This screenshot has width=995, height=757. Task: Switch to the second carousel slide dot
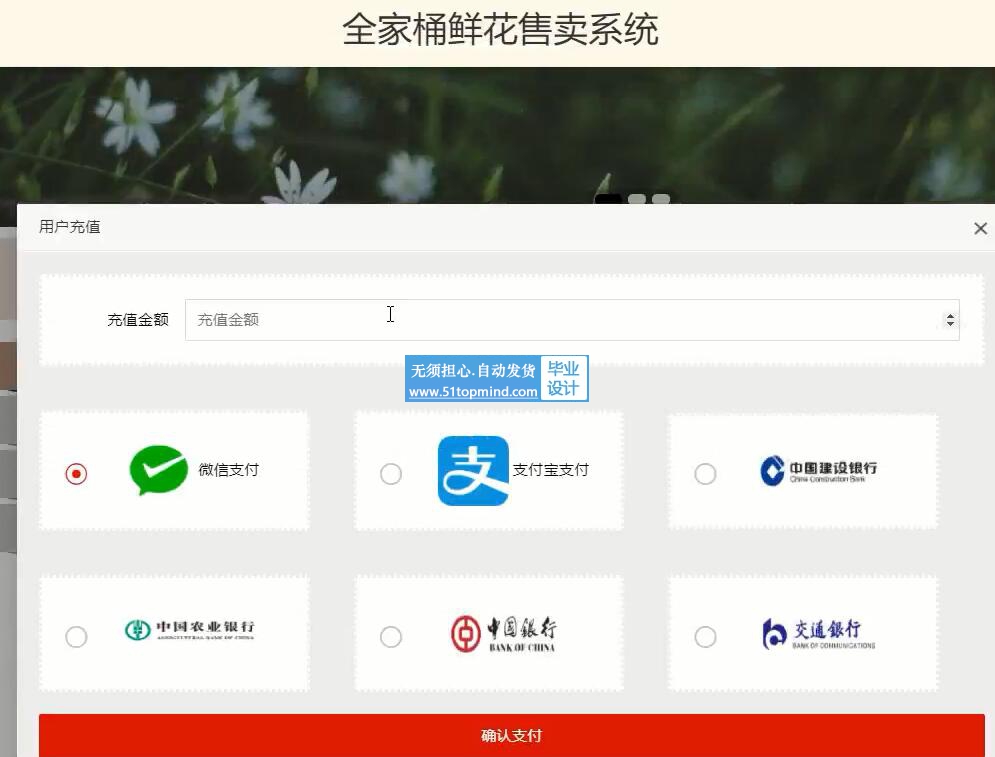(x=636, y=199)
